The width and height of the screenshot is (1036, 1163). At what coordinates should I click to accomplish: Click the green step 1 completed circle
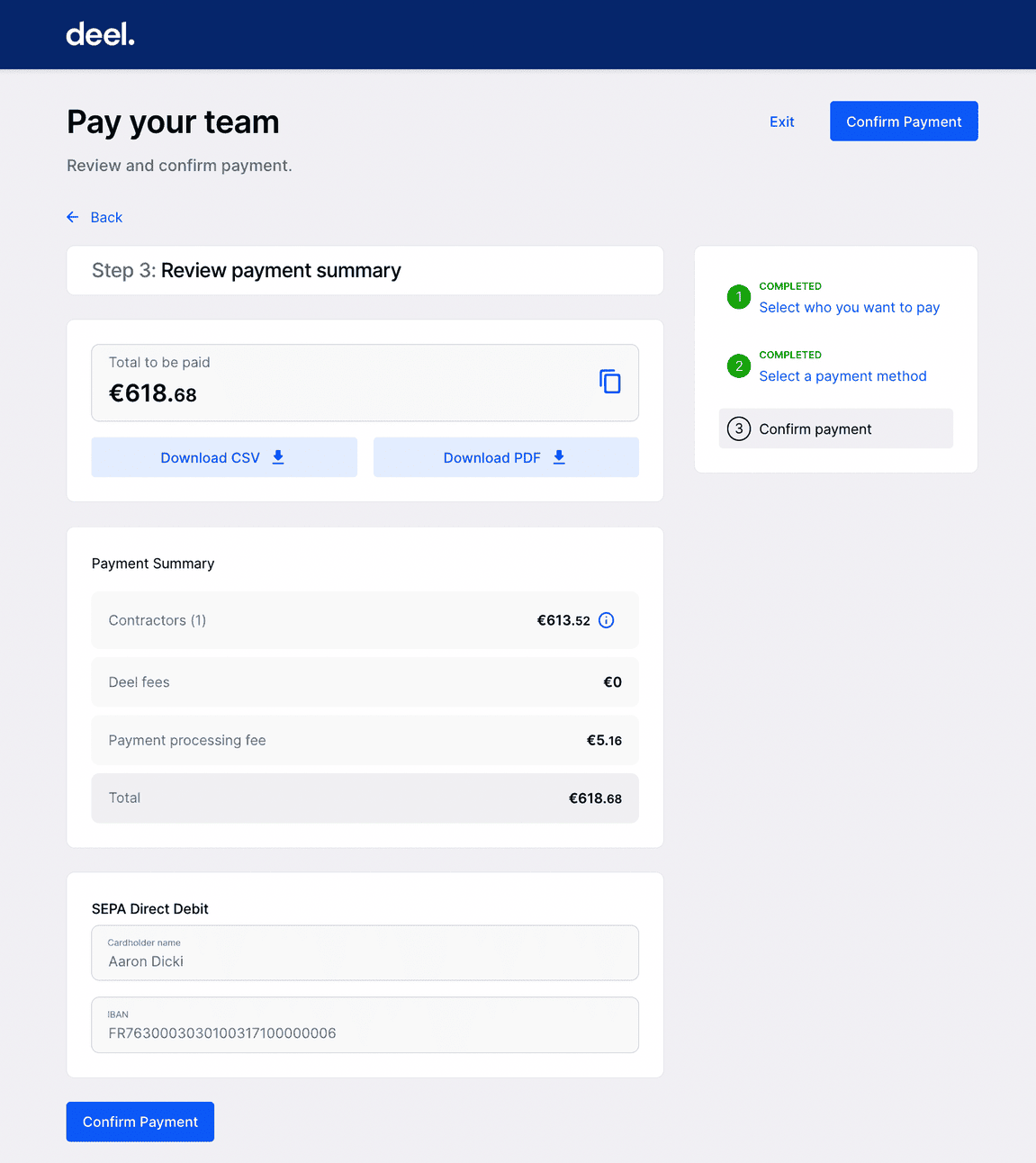click(738, 297)
